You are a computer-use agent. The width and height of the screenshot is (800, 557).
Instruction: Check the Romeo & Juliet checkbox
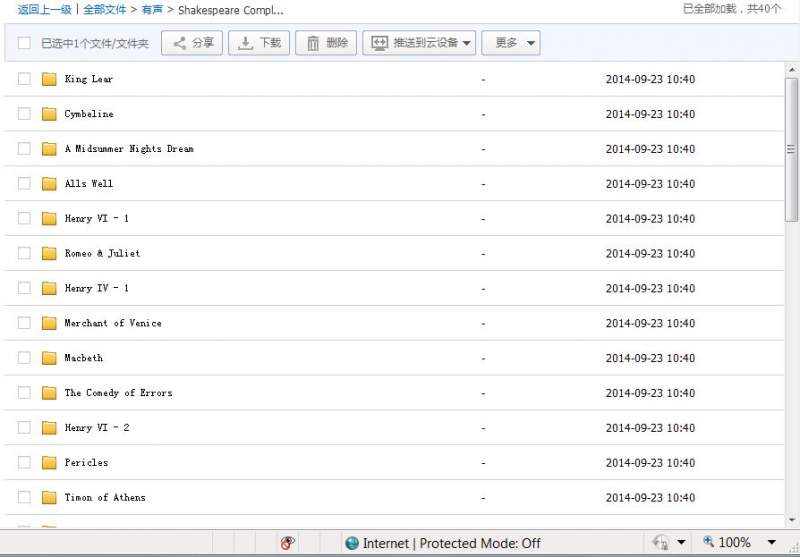[x=24, y=253]
